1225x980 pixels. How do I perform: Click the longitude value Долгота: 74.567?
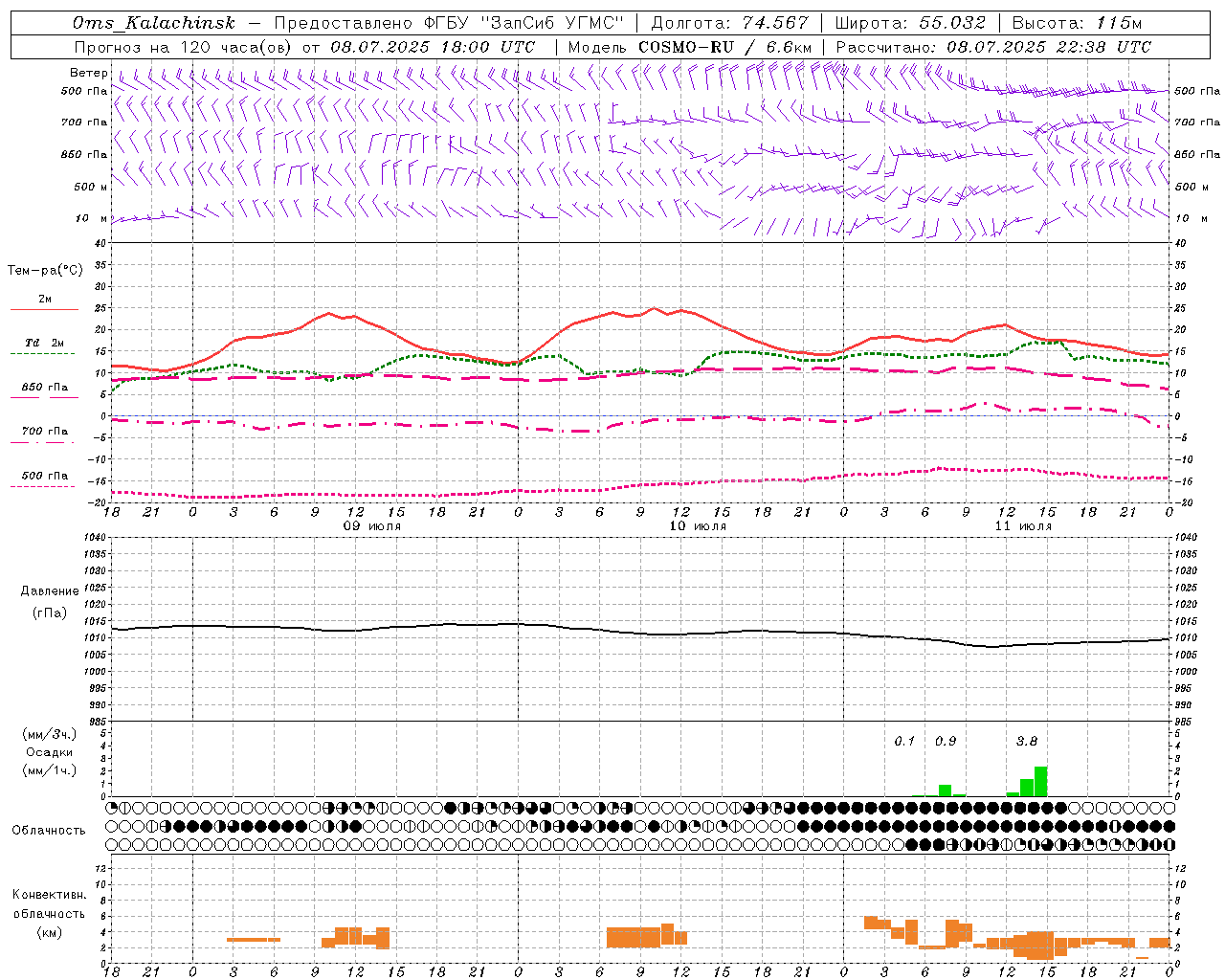pos(730,23)
